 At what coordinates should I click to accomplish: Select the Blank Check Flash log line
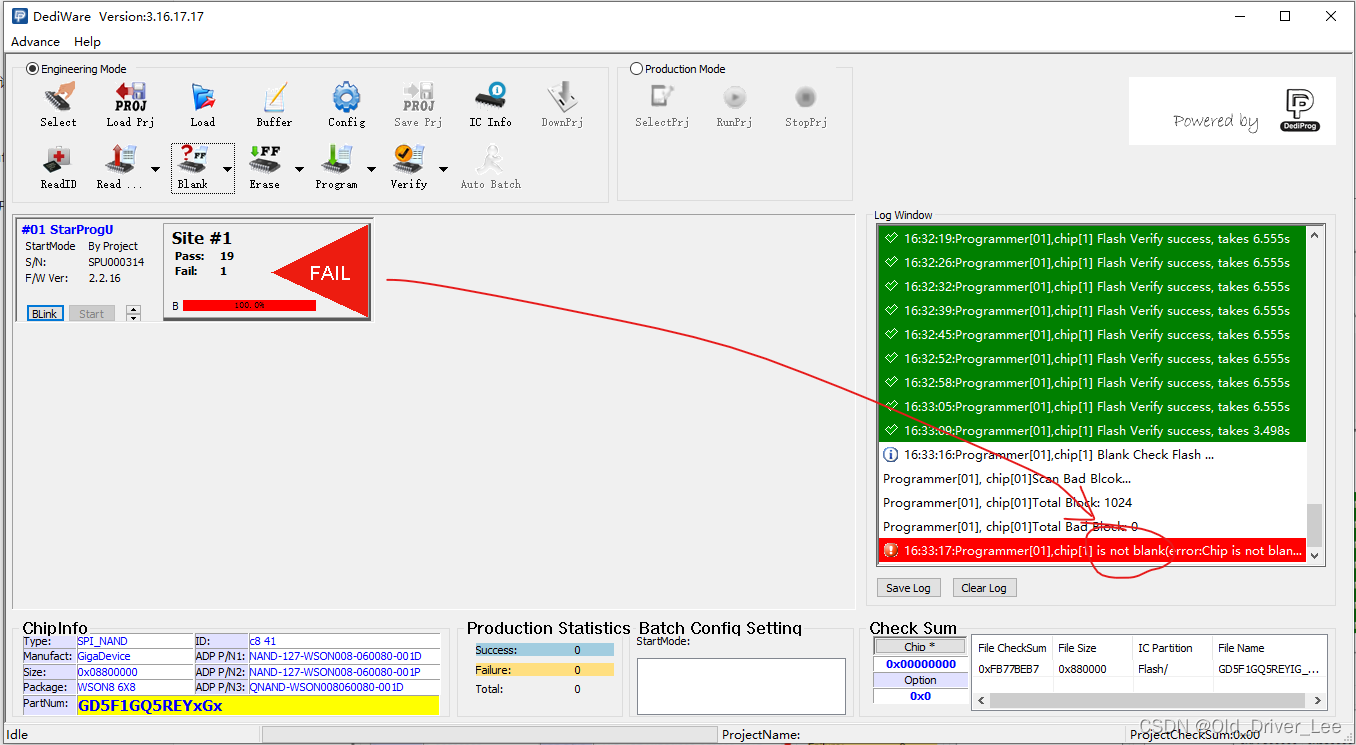1092,455
